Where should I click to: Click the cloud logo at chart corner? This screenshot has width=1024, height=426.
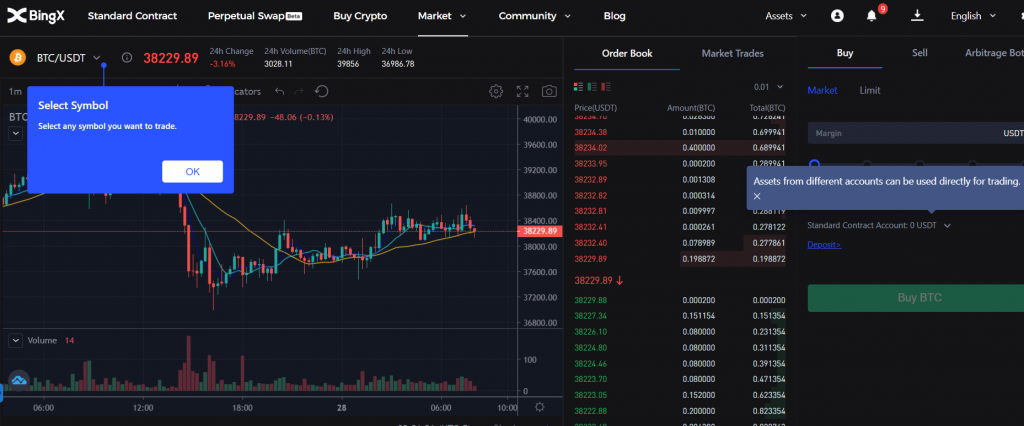(19, 380)
